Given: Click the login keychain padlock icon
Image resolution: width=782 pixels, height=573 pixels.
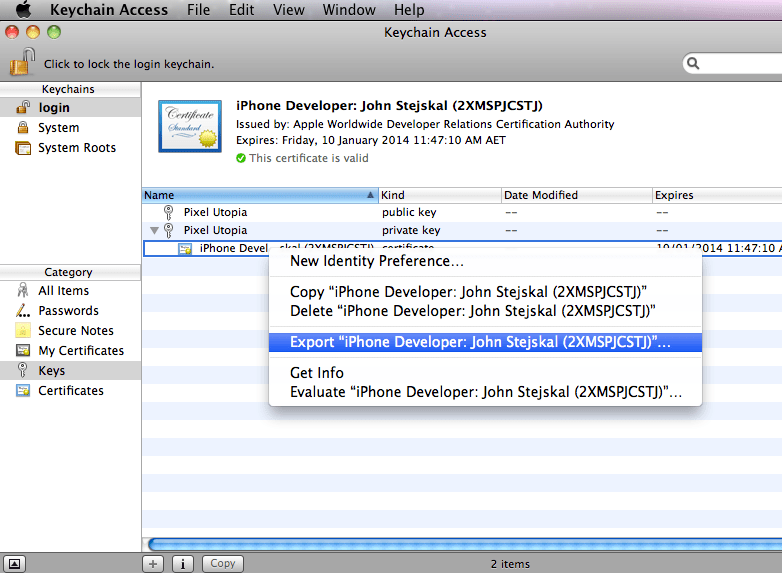Looking at the screenshot, I should point(23,107).
